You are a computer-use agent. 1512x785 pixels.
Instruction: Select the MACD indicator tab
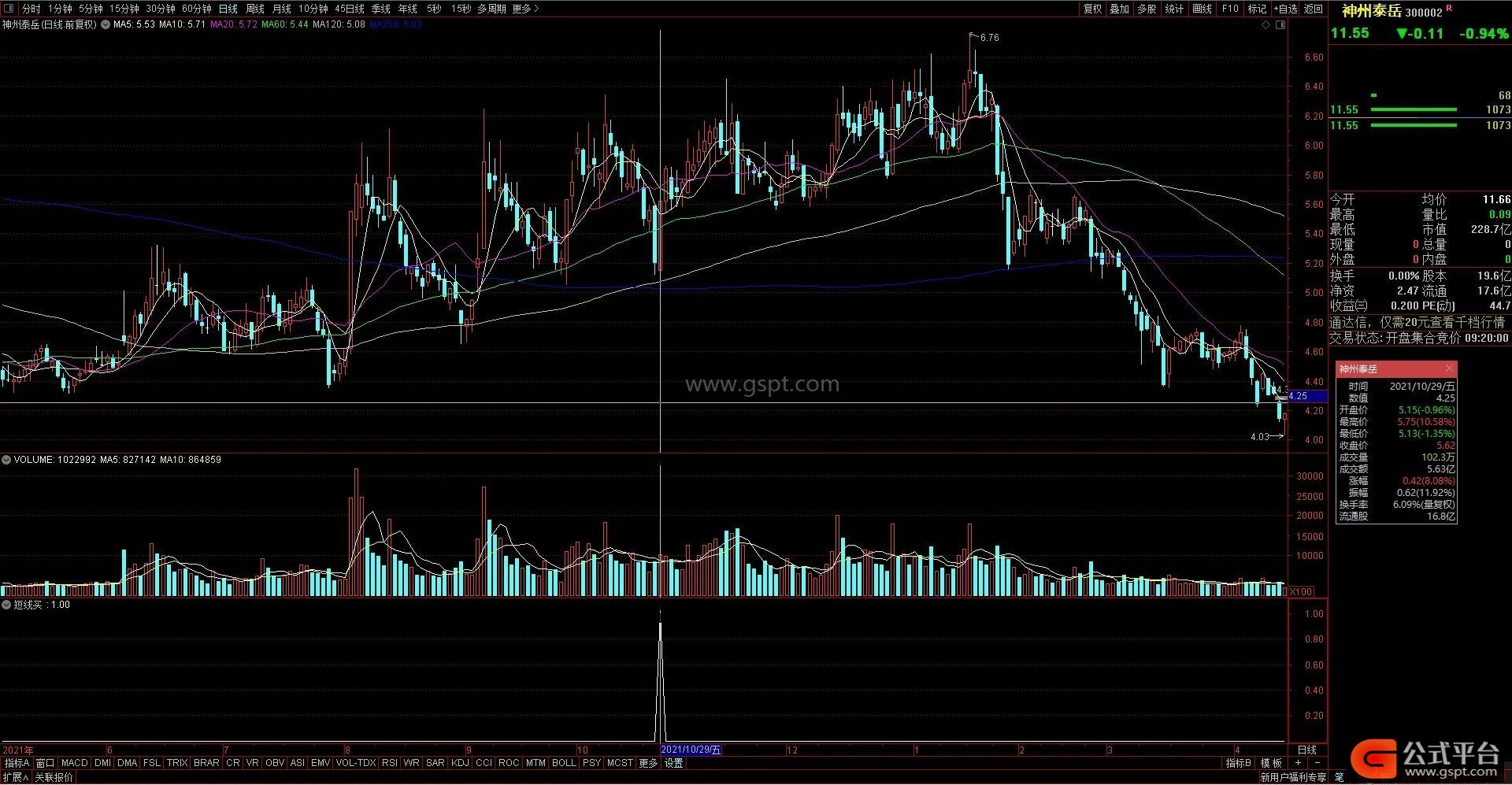(x=74, y=763)
